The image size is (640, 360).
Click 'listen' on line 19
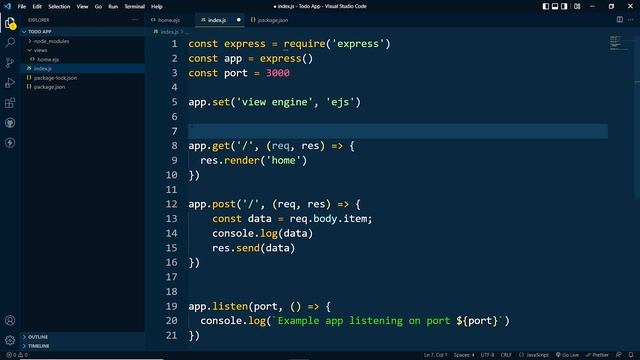pyautogui.click(x=230, y=307)
